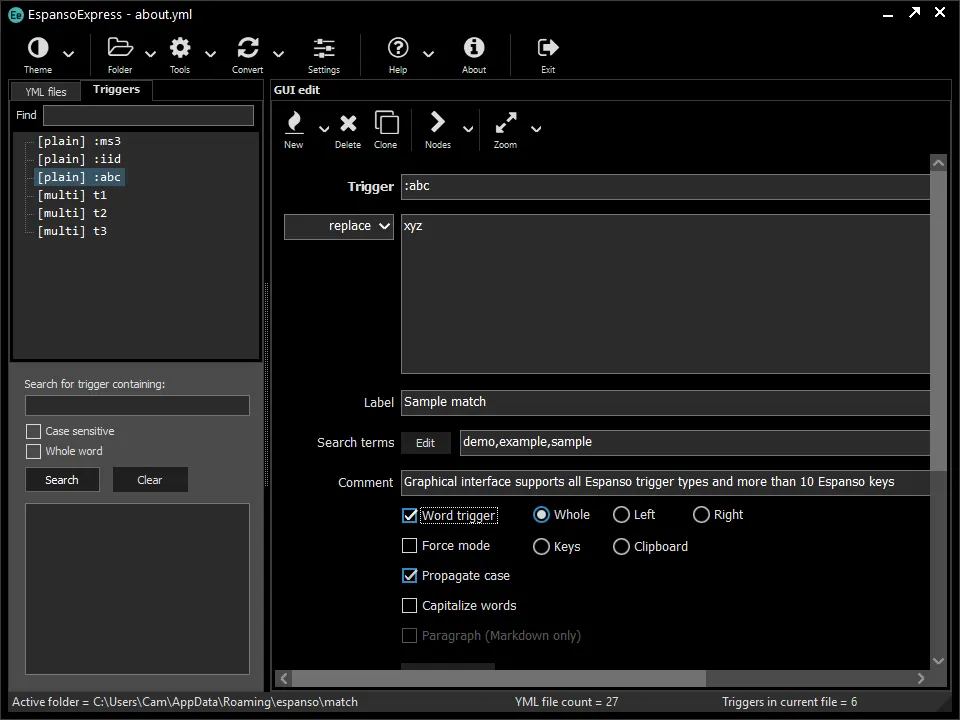This screenshot has height=720, width=960.
Task: Click the Clone icon
Action: point(386,122)
